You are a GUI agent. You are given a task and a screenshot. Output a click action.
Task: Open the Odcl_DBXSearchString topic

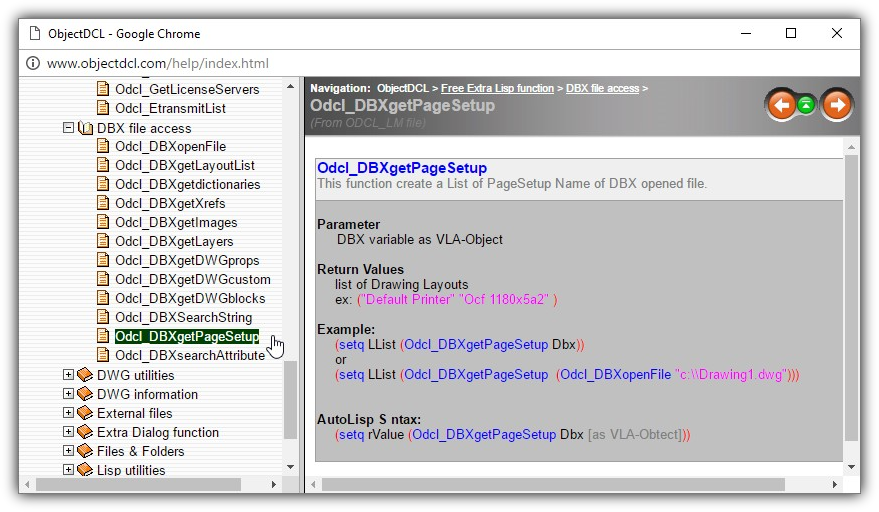183,317
